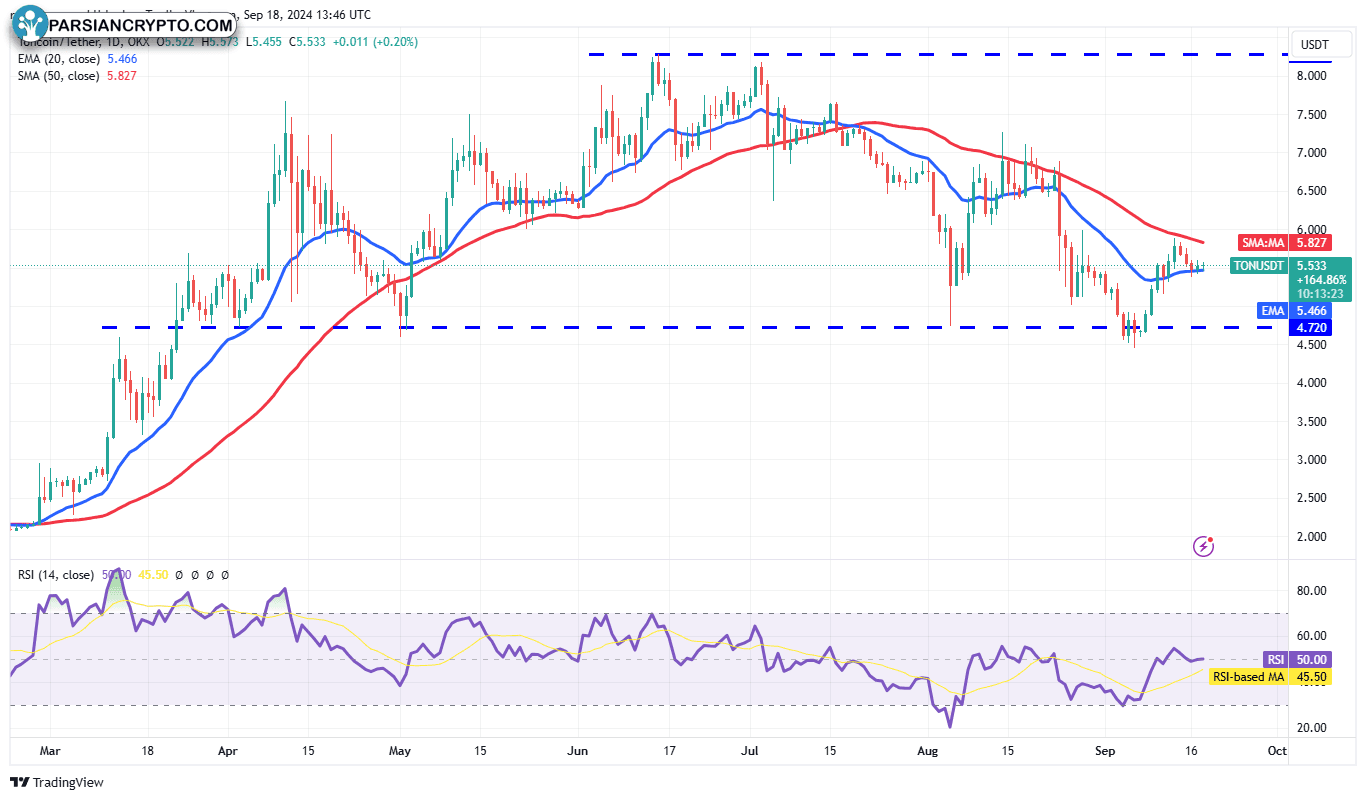Click the 7.000 price axis label
1366x800 pixels.
(x=1311, y=153)
